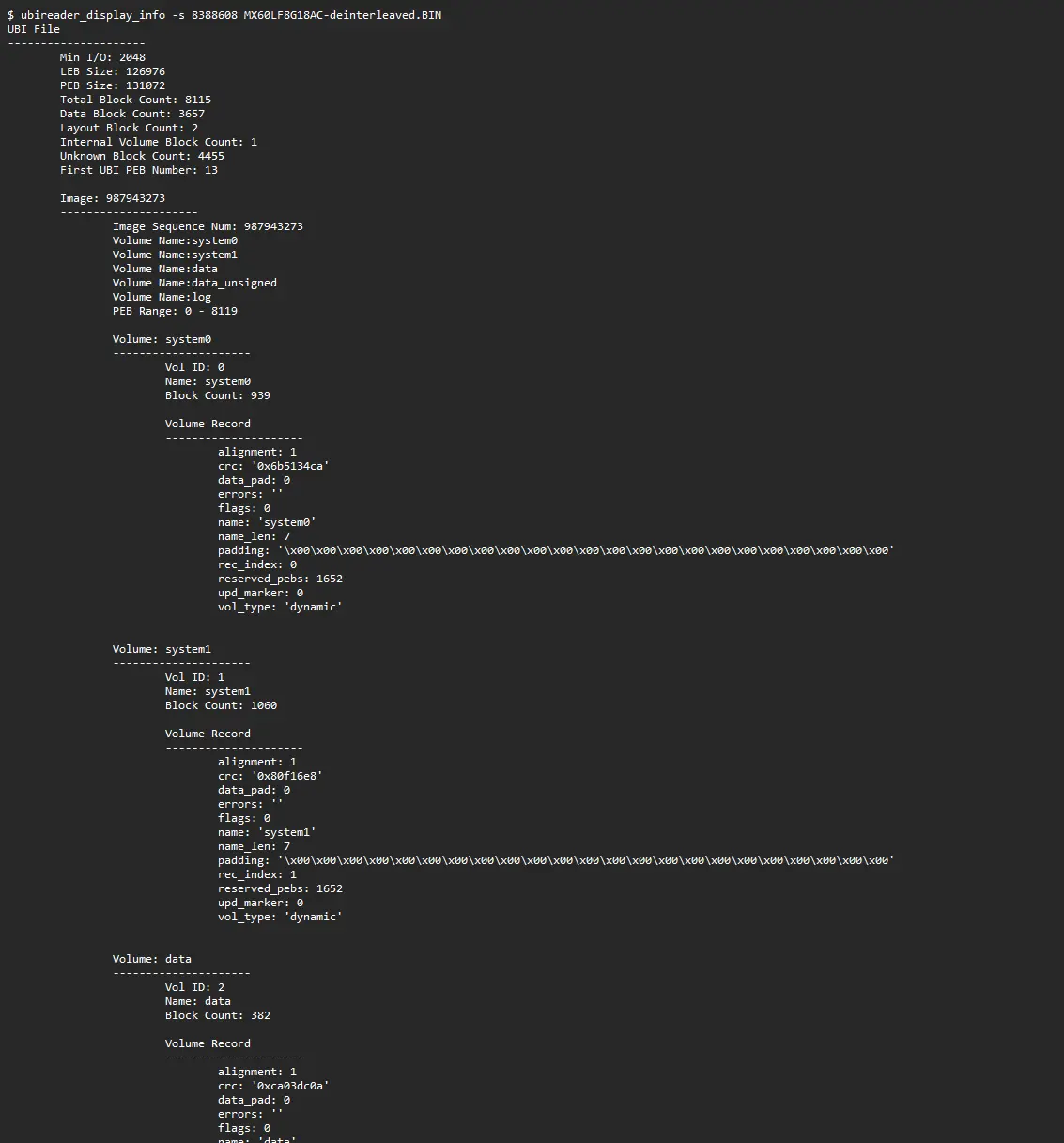Image resolution: width=1064 pixels, height=1143 pixels.
Task: Click 'Block Count: 939' under system0
Action: 218,395
